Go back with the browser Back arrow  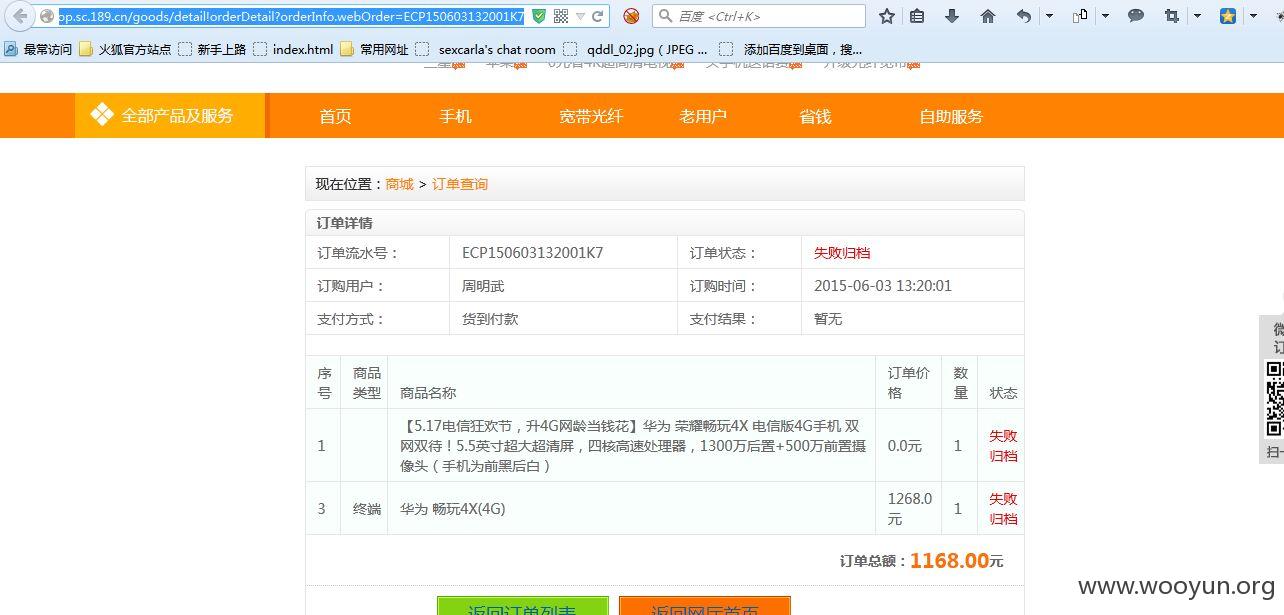(20, 16)
